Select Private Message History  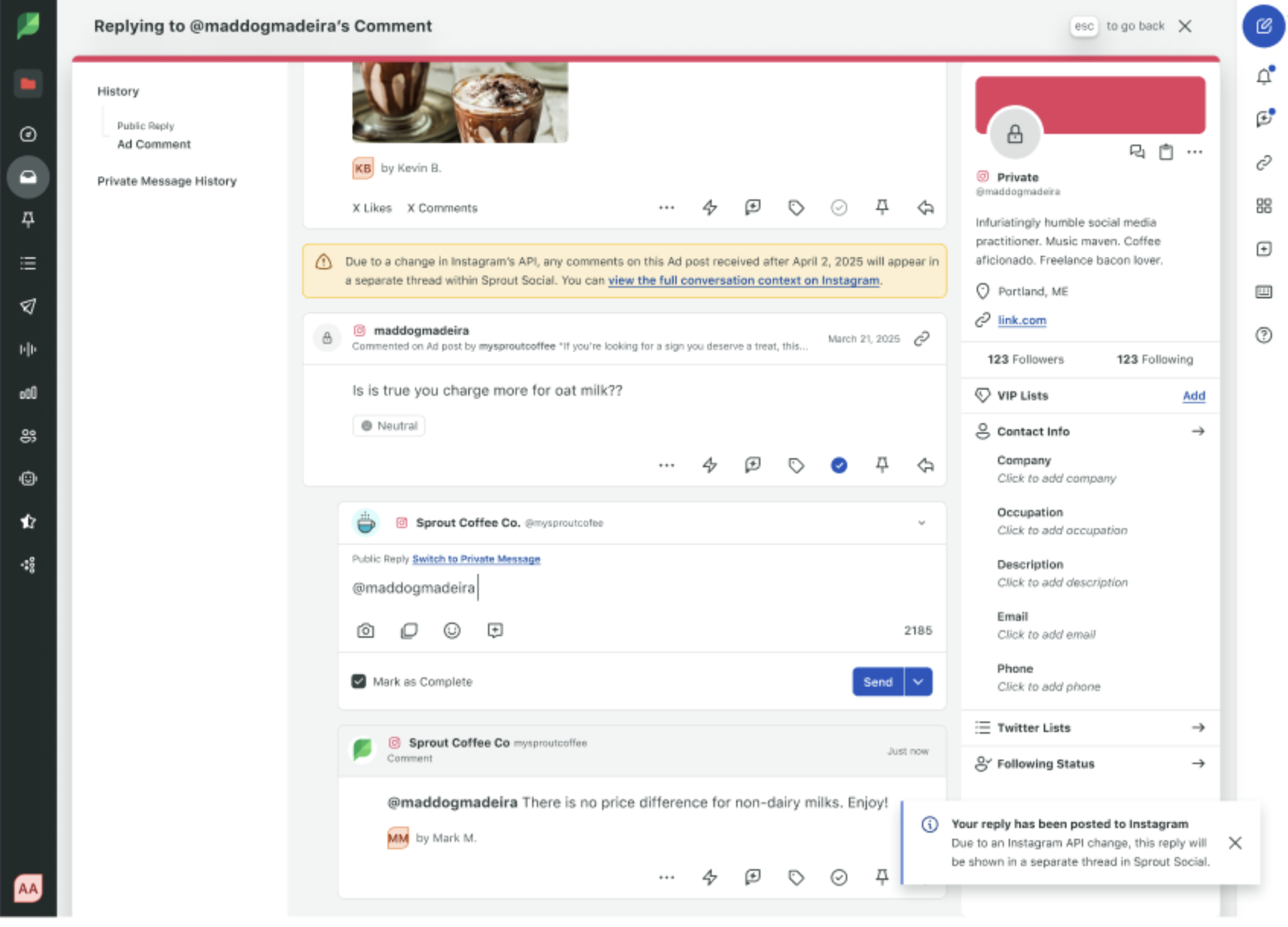pos(167,181)
